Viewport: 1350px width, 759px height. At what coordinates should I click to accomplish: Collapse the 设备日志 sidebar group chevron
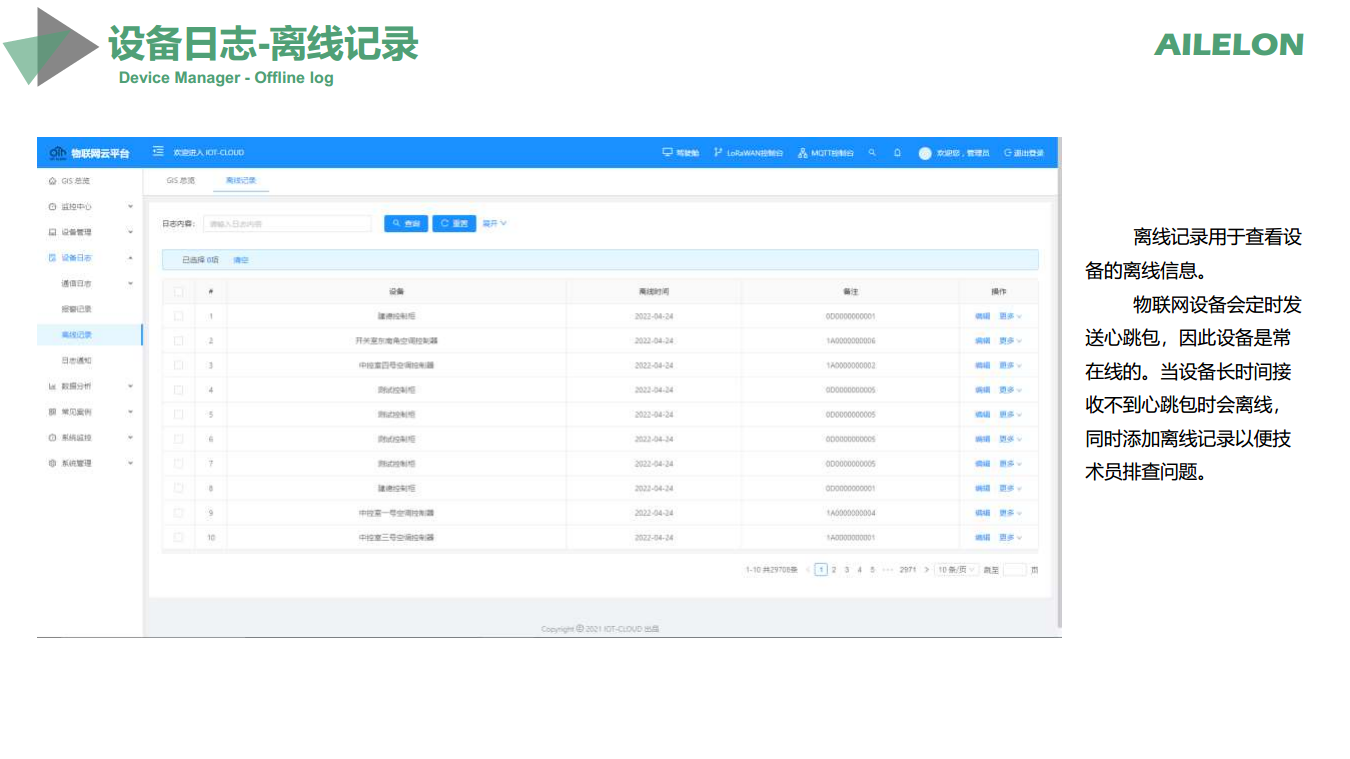(x=130, y=258)
